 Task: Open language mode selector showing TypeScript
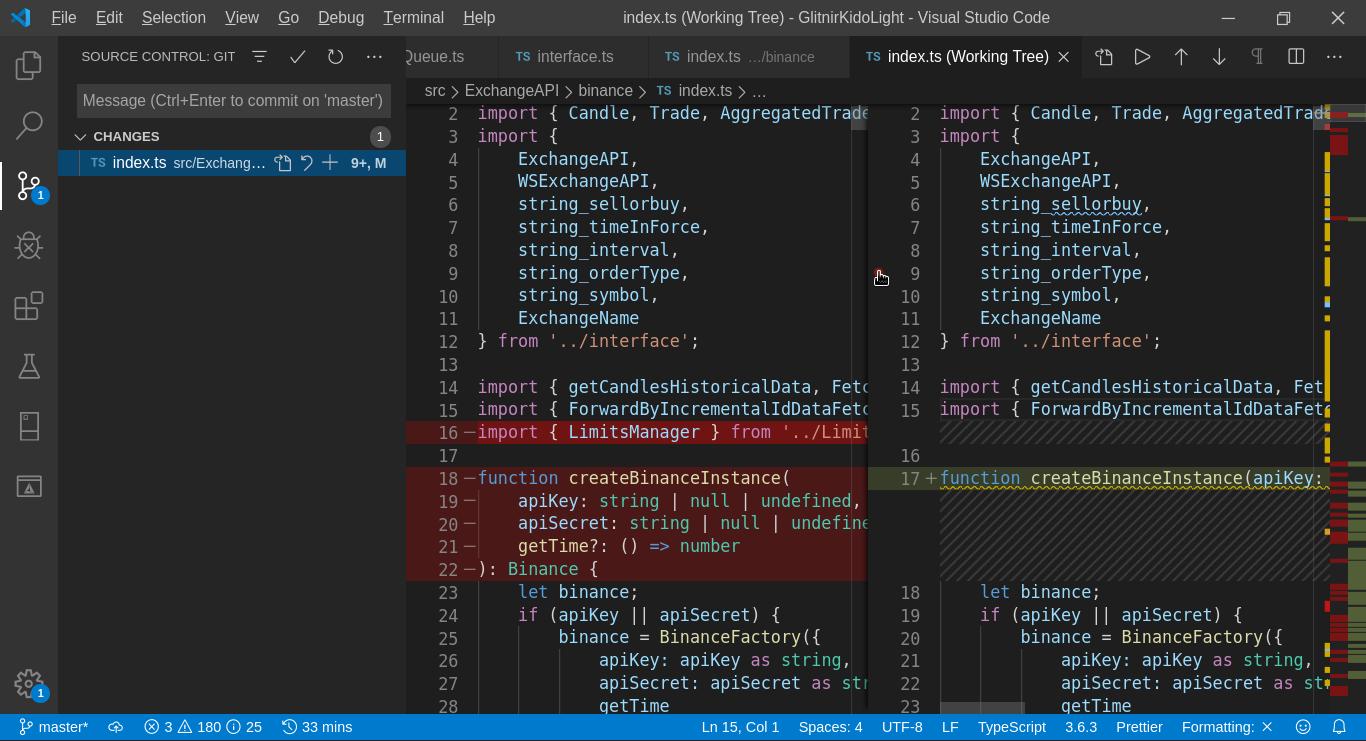[1011, 727]
